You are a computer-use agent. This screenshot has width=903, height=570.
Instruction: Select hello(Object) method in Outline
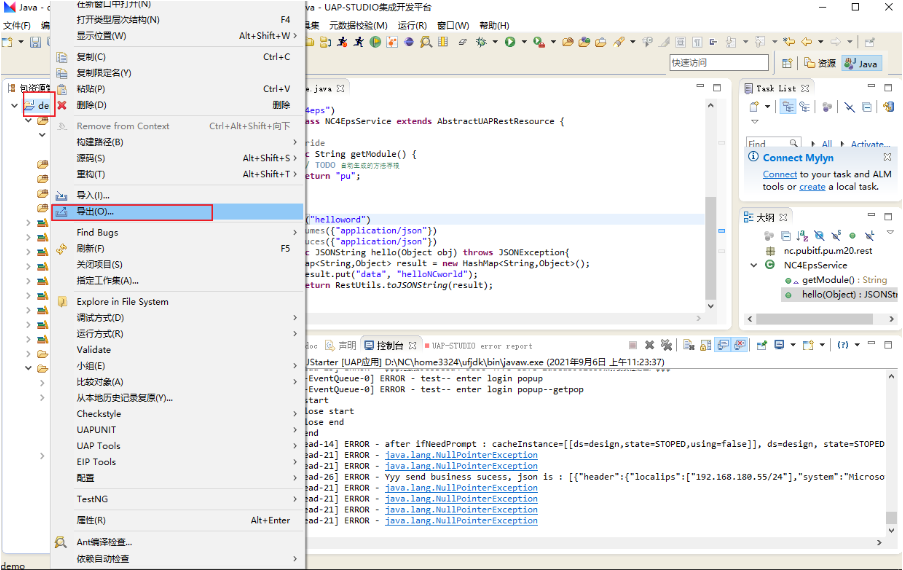coord(840,294)
